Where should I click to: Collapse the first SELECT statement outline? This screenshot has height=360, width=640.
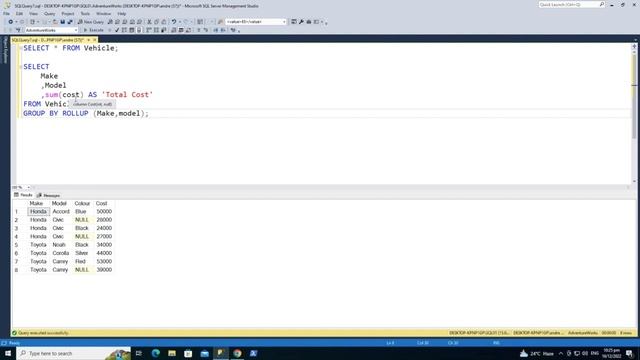click(20, 48)
